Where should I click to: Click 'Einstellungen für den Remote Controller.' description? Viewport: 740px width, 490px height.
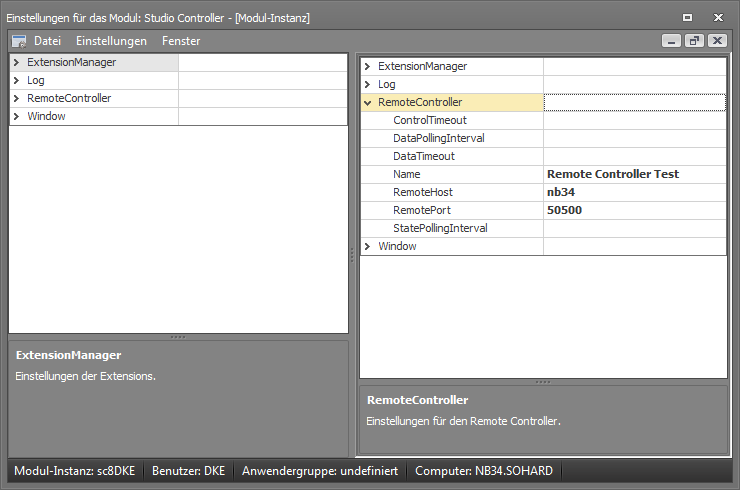click(463, 421)
